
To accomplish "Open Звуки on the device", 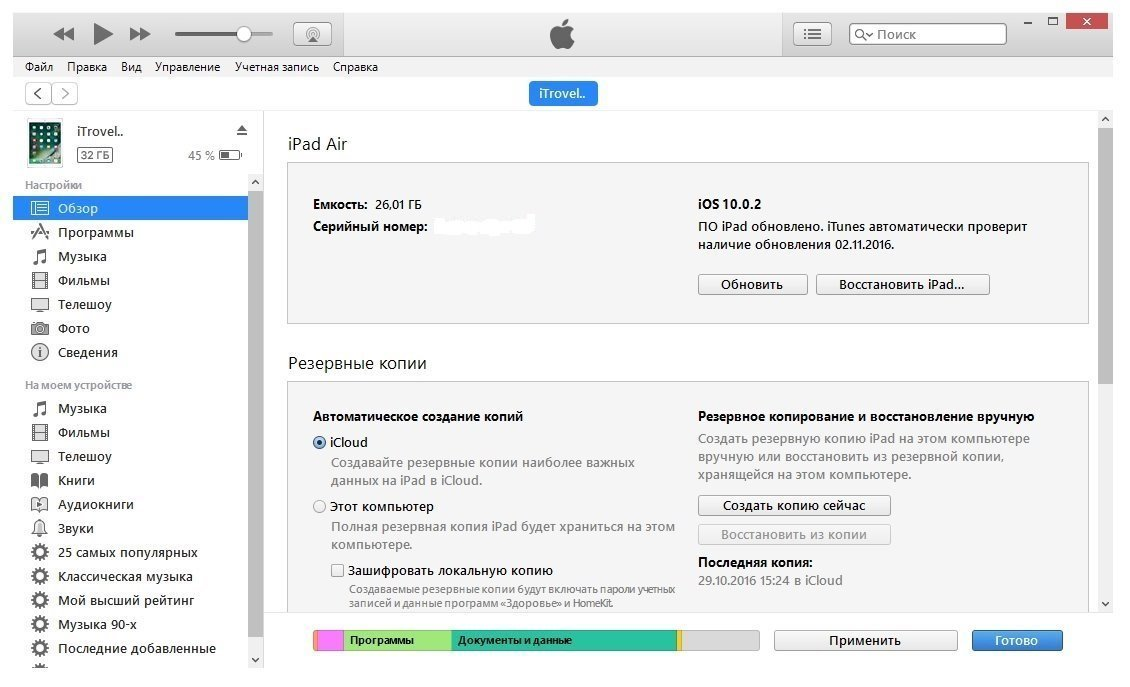I will [130, 528].
